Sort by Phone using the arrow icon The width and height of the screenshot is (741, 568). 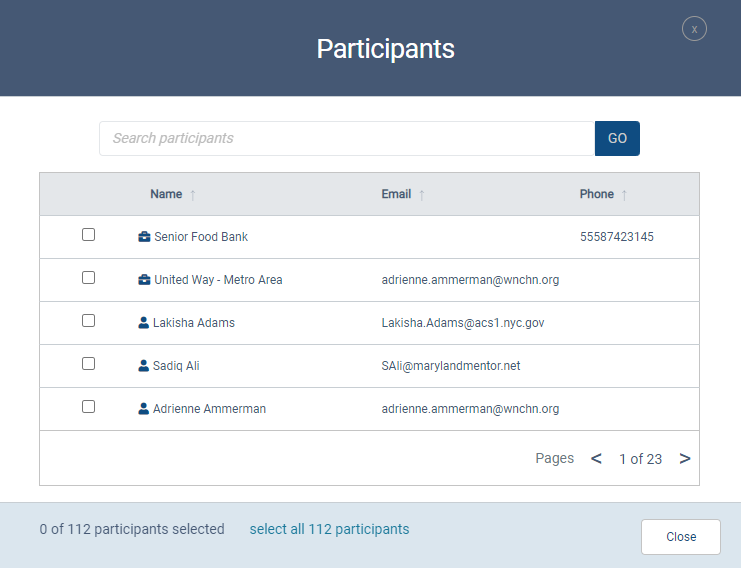pyautogui.click(x=624, y=195)
